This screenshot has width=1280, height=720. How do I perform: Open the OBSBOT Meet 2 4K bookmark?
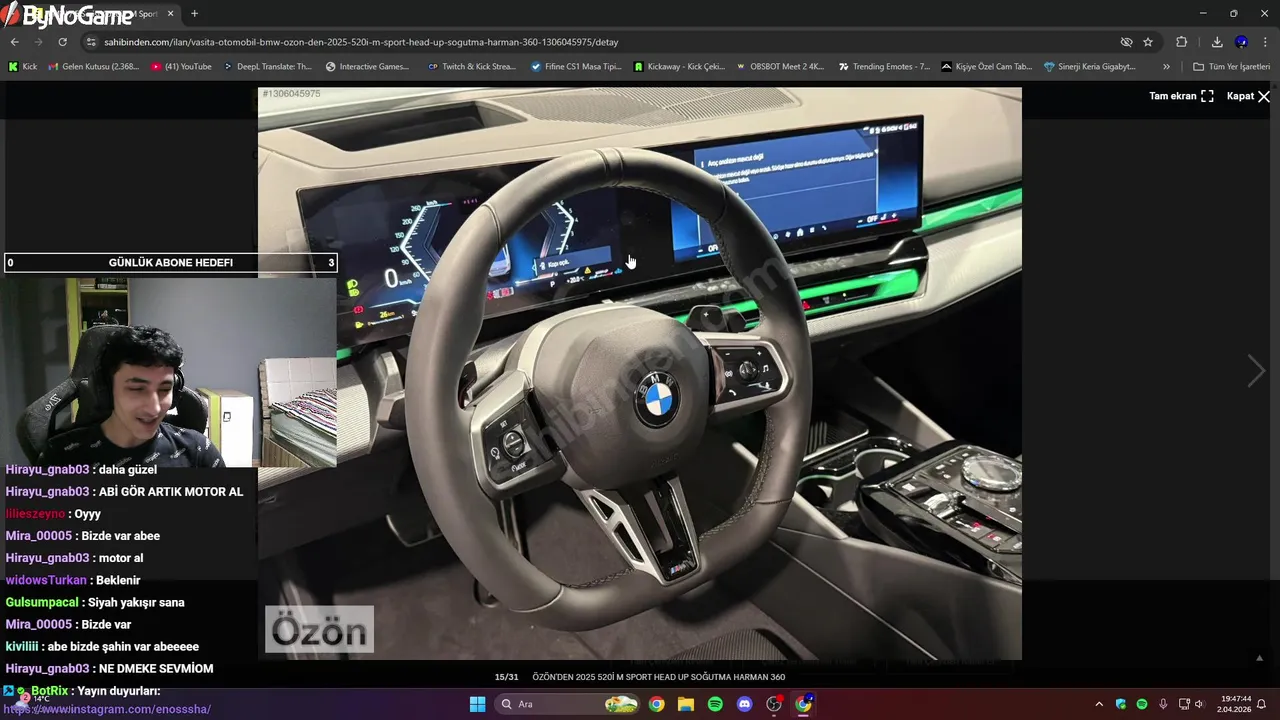[x=779, y=67]
